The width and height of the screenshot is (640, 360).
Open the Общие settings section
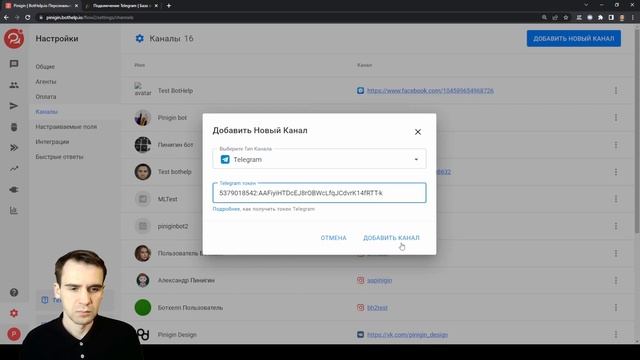click(45, 67)
